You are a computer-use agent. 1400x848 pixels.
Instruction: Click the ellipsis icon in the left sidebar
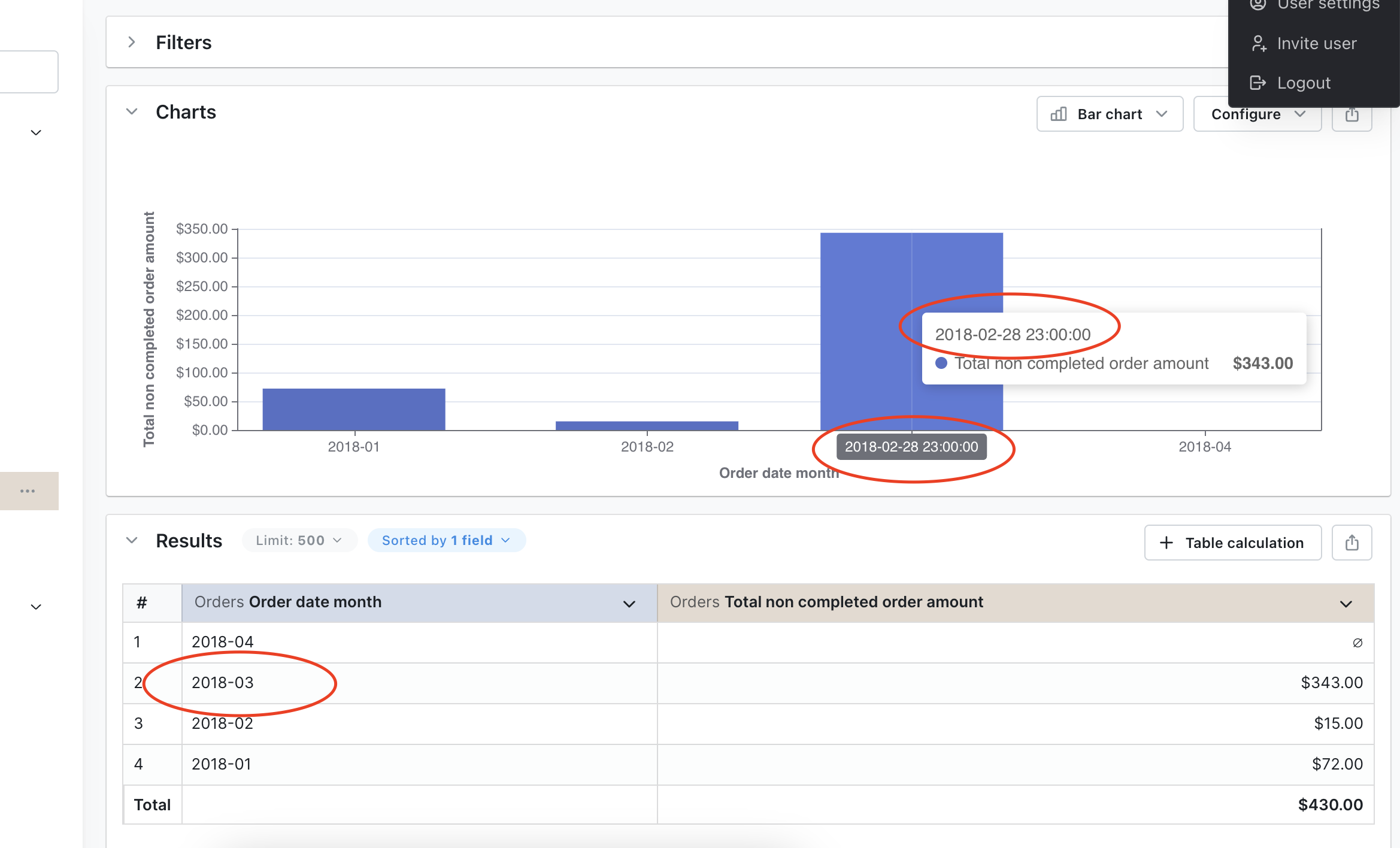pyautogui.click(x=28, y=490)
